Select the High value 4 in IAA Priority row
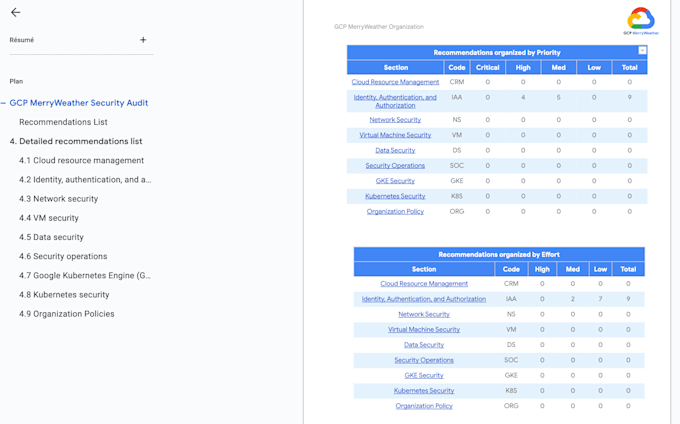 523,98
